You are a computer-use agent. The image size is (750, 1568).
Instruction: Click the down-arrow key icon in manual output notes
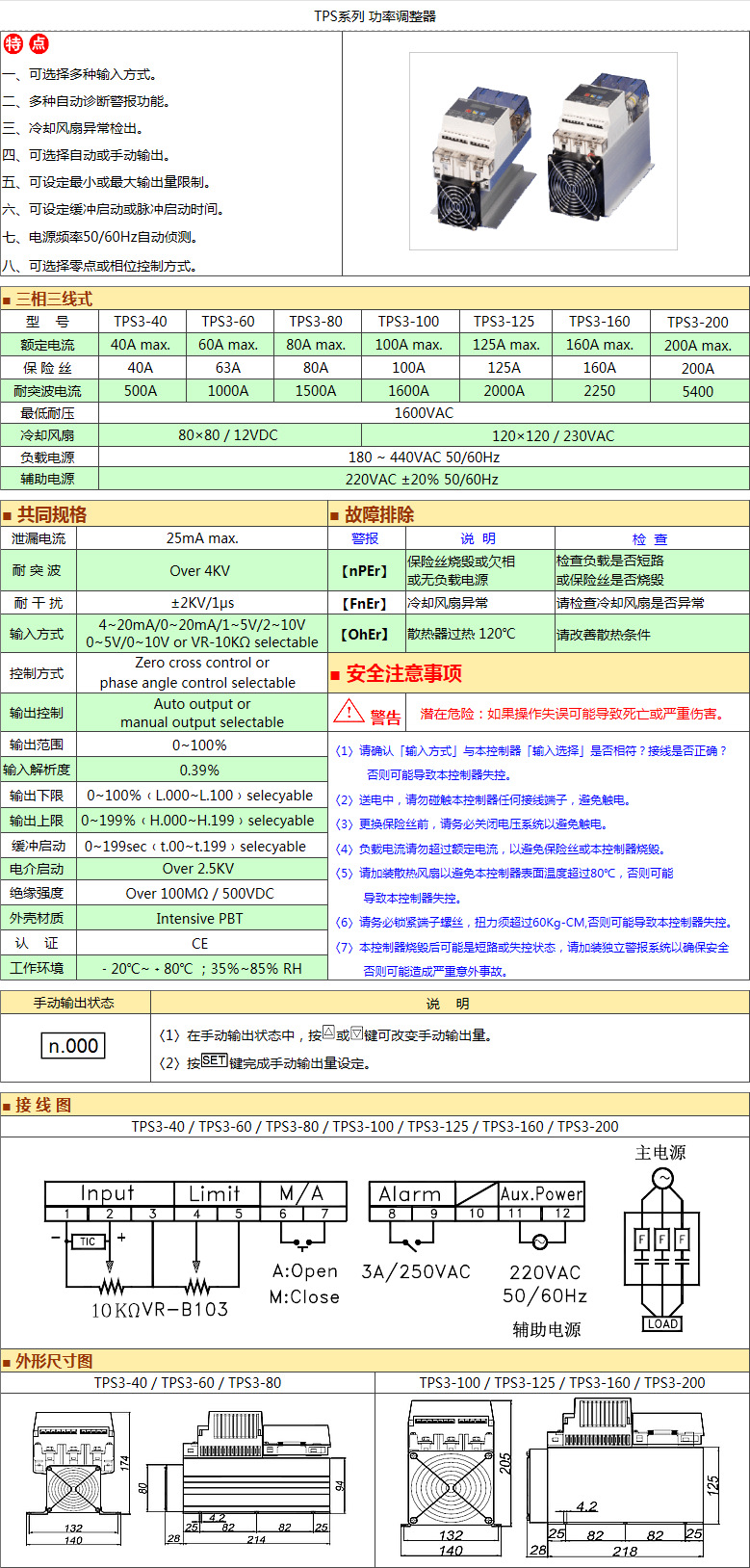pyautogui.click(x=357, y=1032)
